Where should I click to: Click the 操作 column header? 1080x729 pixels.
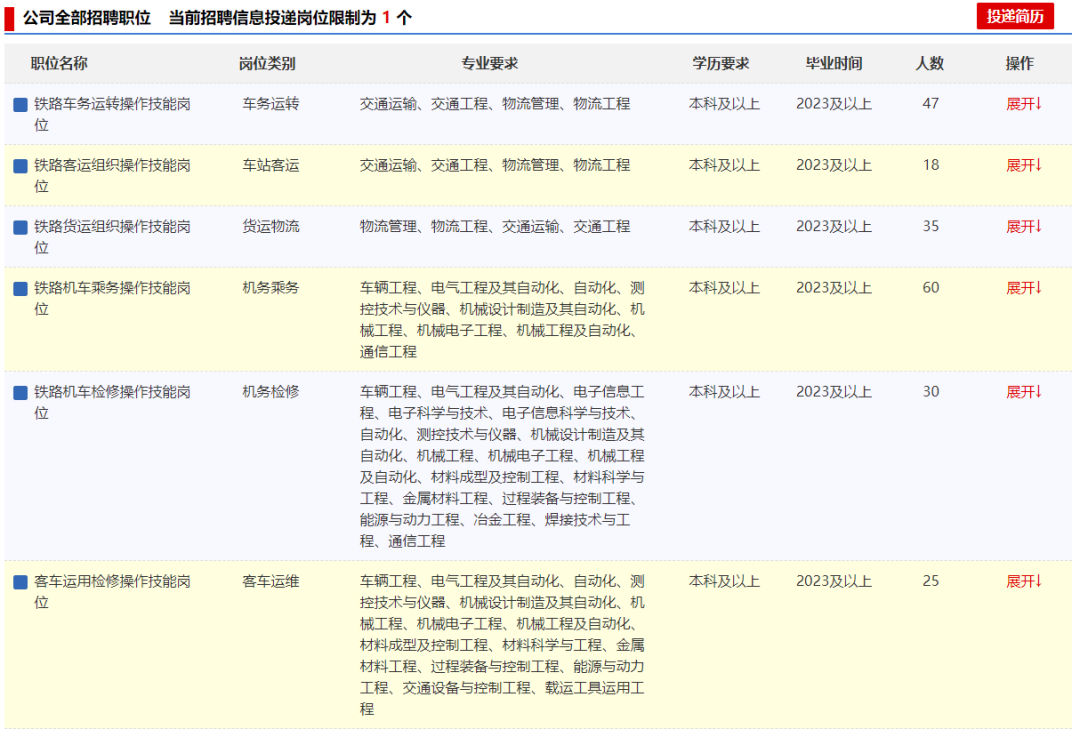[1019, 63]
